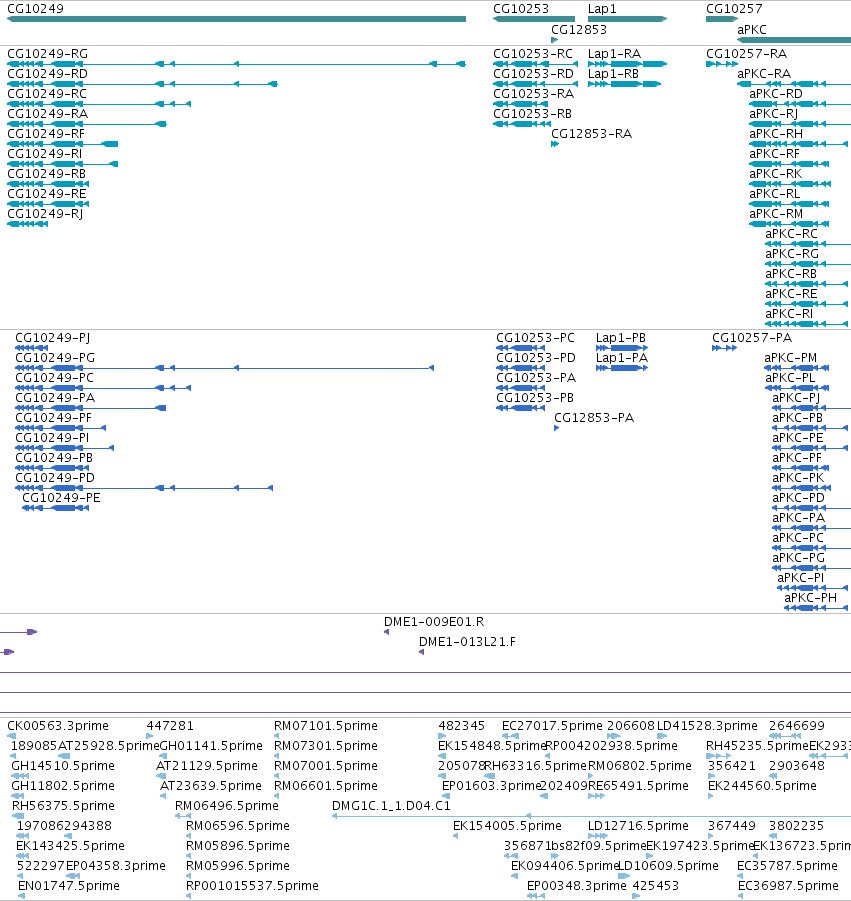Click EST label EN01747.5prime
This screenshot has width=851, height=901.
(69, 885)
